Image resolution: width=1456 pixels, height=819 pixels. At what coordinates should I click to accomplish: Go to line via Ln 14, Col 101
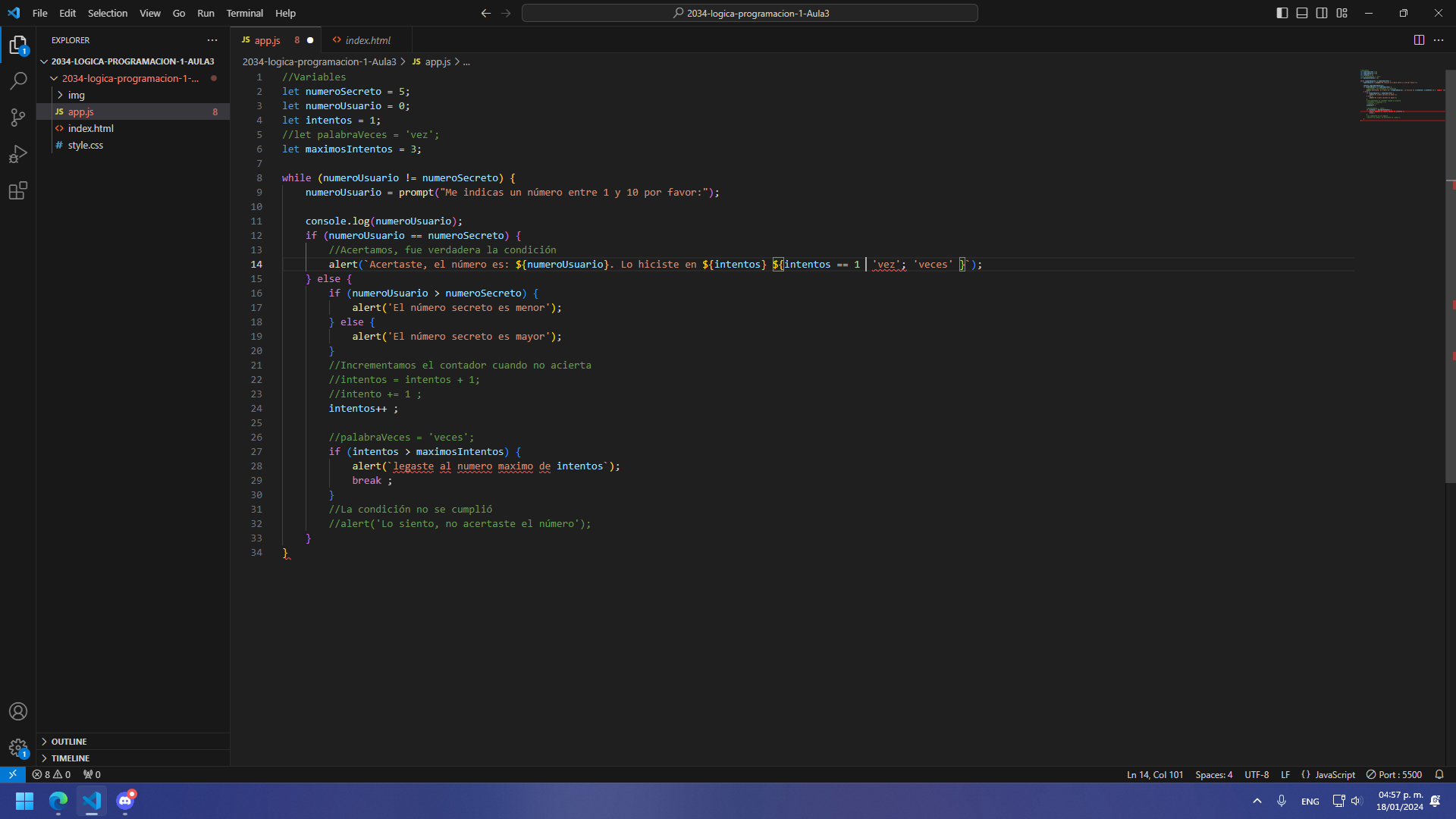(x=1155, y=774)
